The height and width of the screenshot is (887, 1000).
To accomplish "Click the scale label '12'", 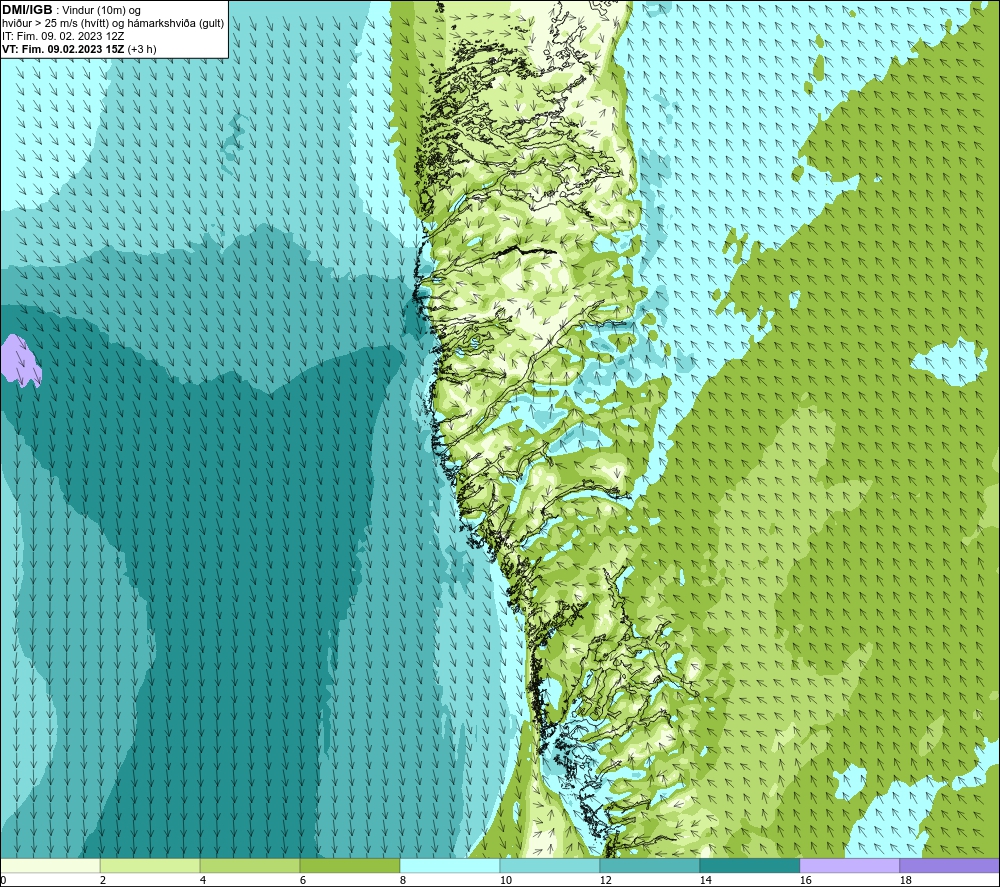I will 605,880.
